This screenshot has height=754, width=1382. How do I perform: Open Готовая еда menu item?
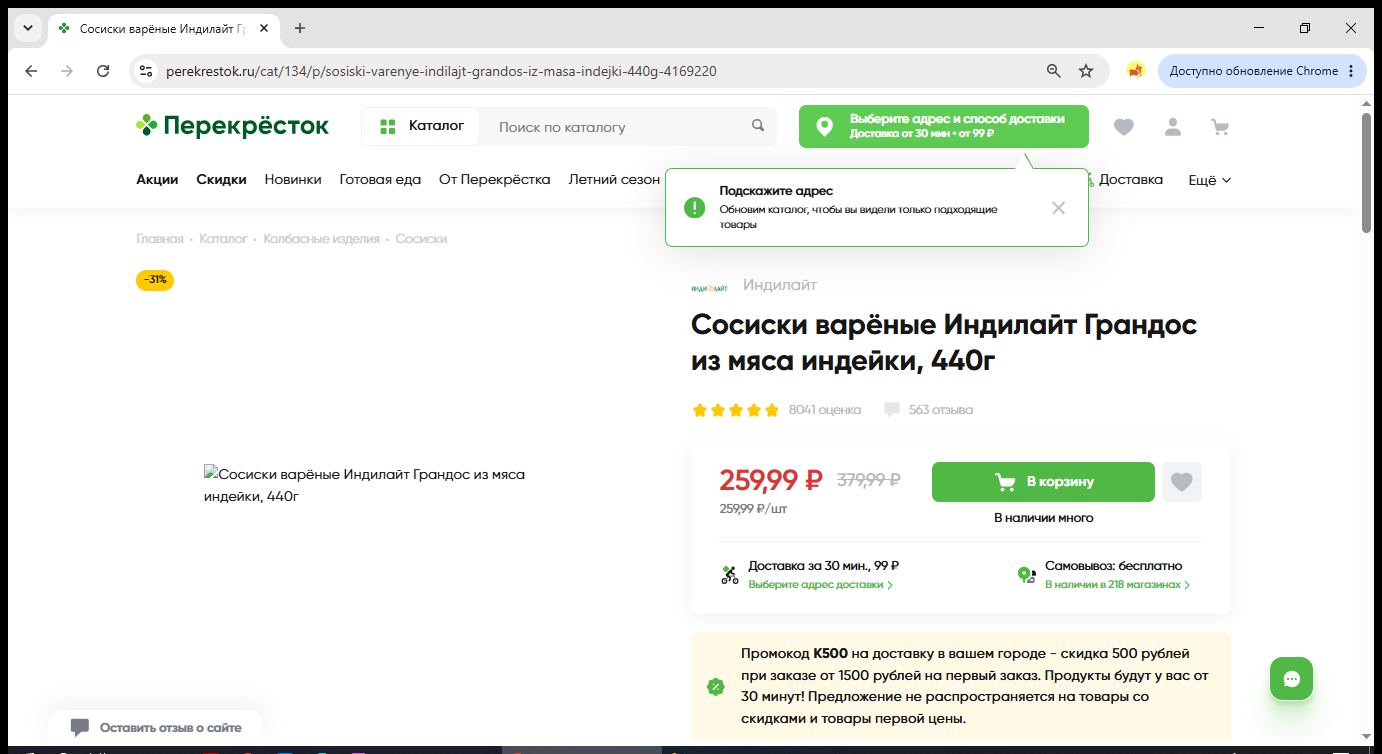tap(380, 180)
